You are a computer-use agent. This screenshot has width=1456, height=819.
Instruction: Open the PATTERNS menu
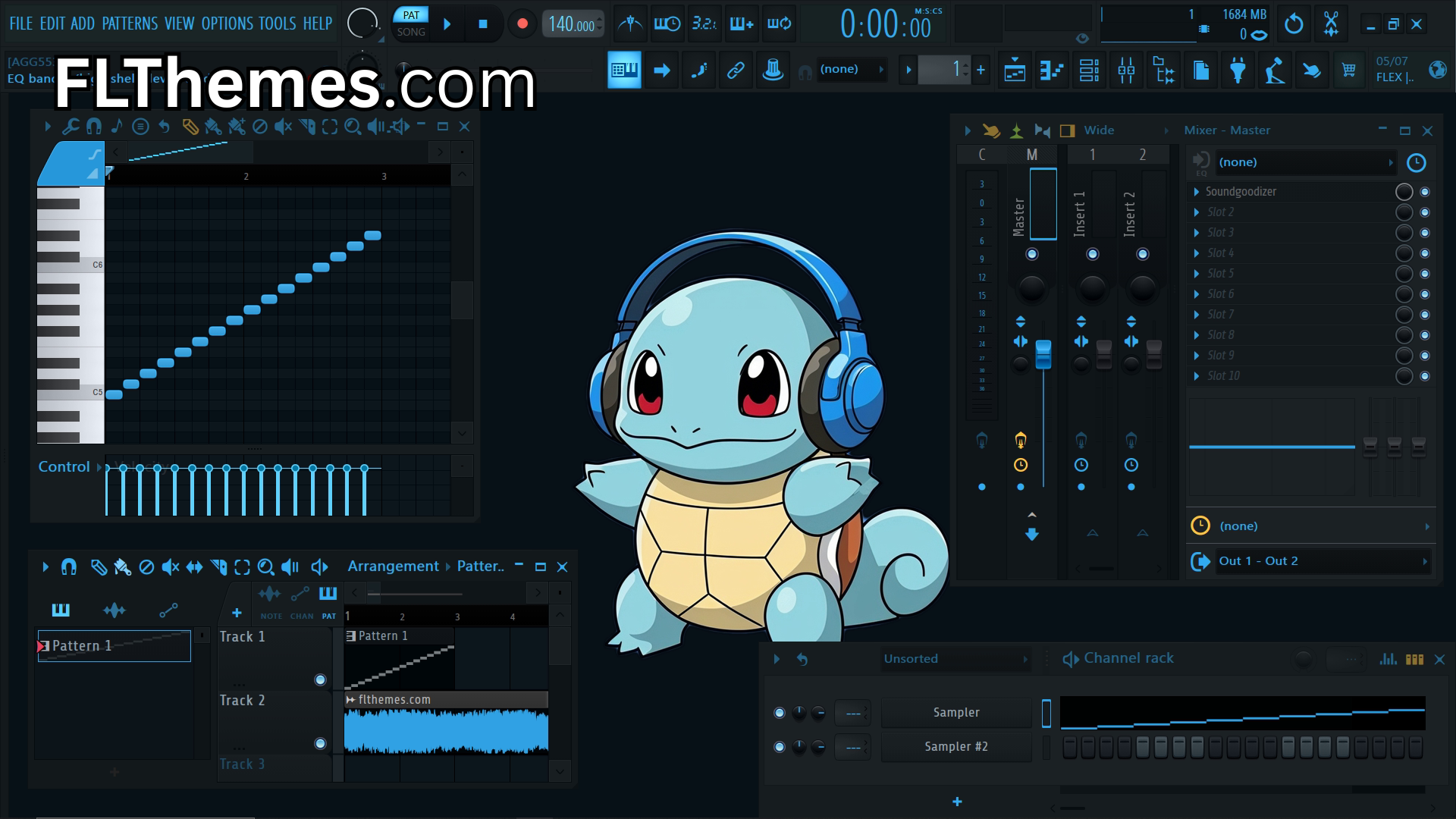pos(130,24)
